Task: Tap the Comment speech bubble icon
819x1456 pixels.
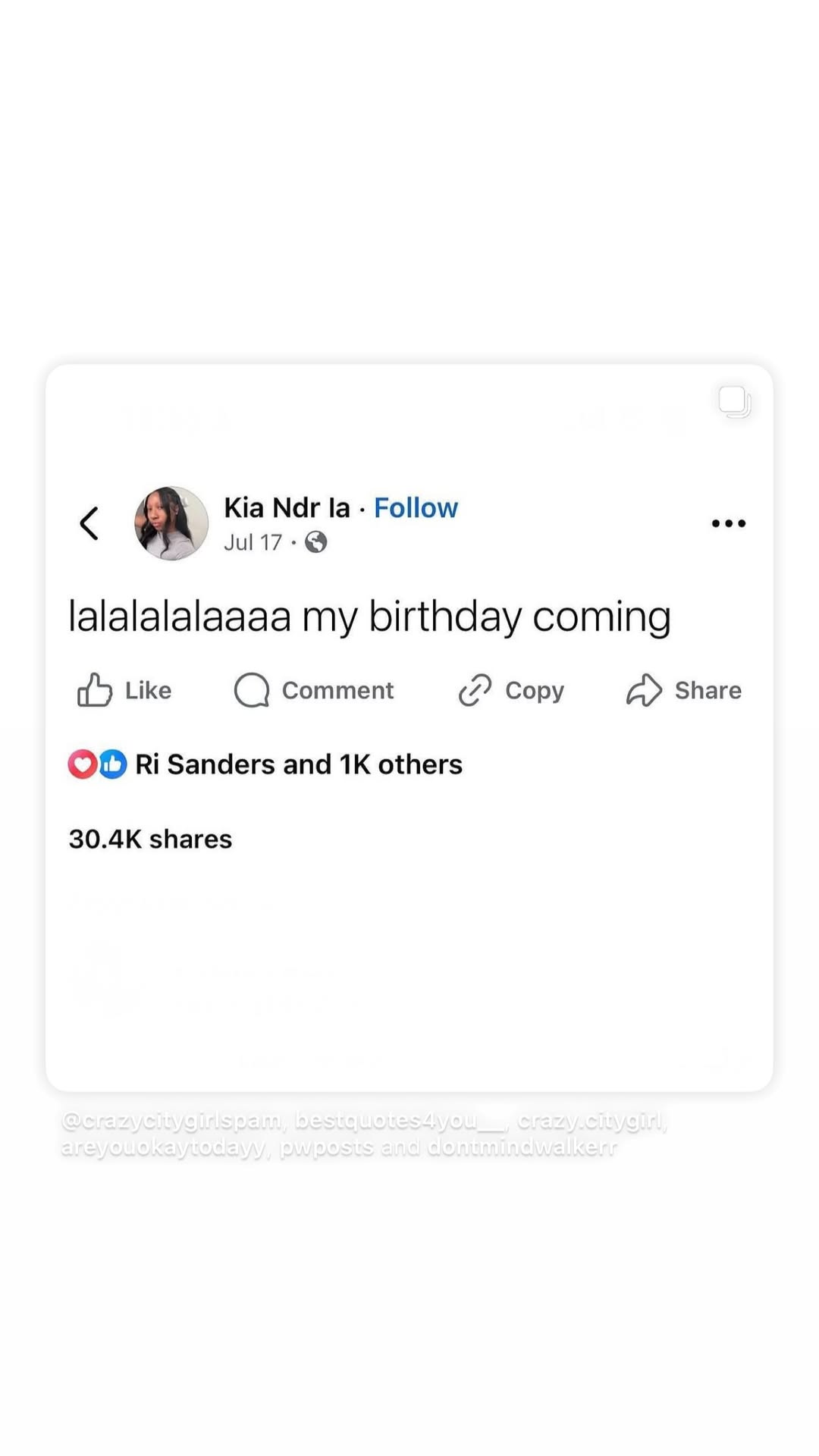Action: (x=252, y=690)
